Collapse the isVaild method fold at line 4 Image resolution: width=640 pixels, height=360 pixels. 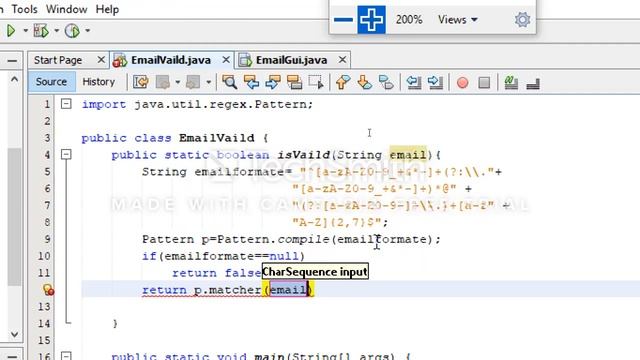(x=66, y=154)
